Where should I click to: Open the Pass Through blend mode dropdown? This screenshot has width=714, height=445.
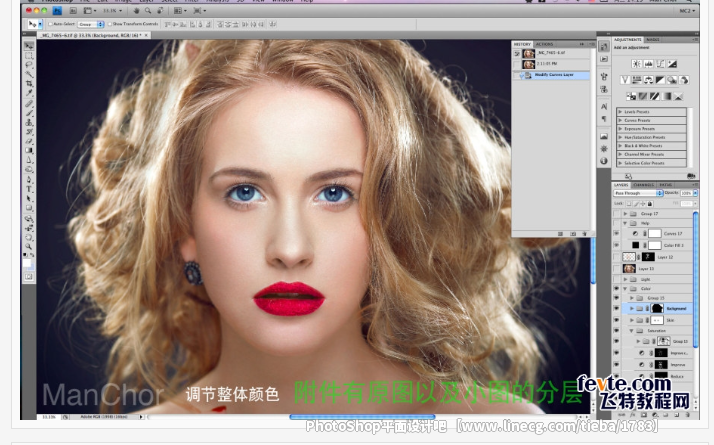[638, 194]
